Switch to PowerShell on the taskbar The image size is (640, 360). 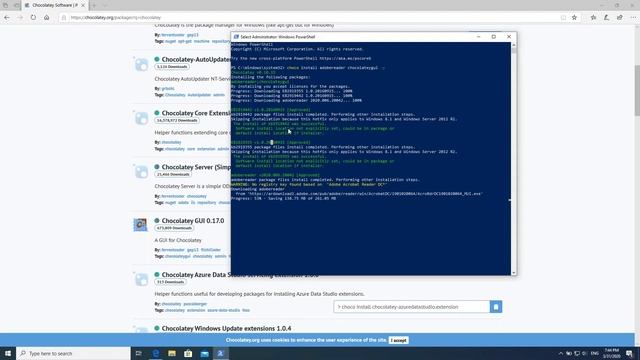221,353
